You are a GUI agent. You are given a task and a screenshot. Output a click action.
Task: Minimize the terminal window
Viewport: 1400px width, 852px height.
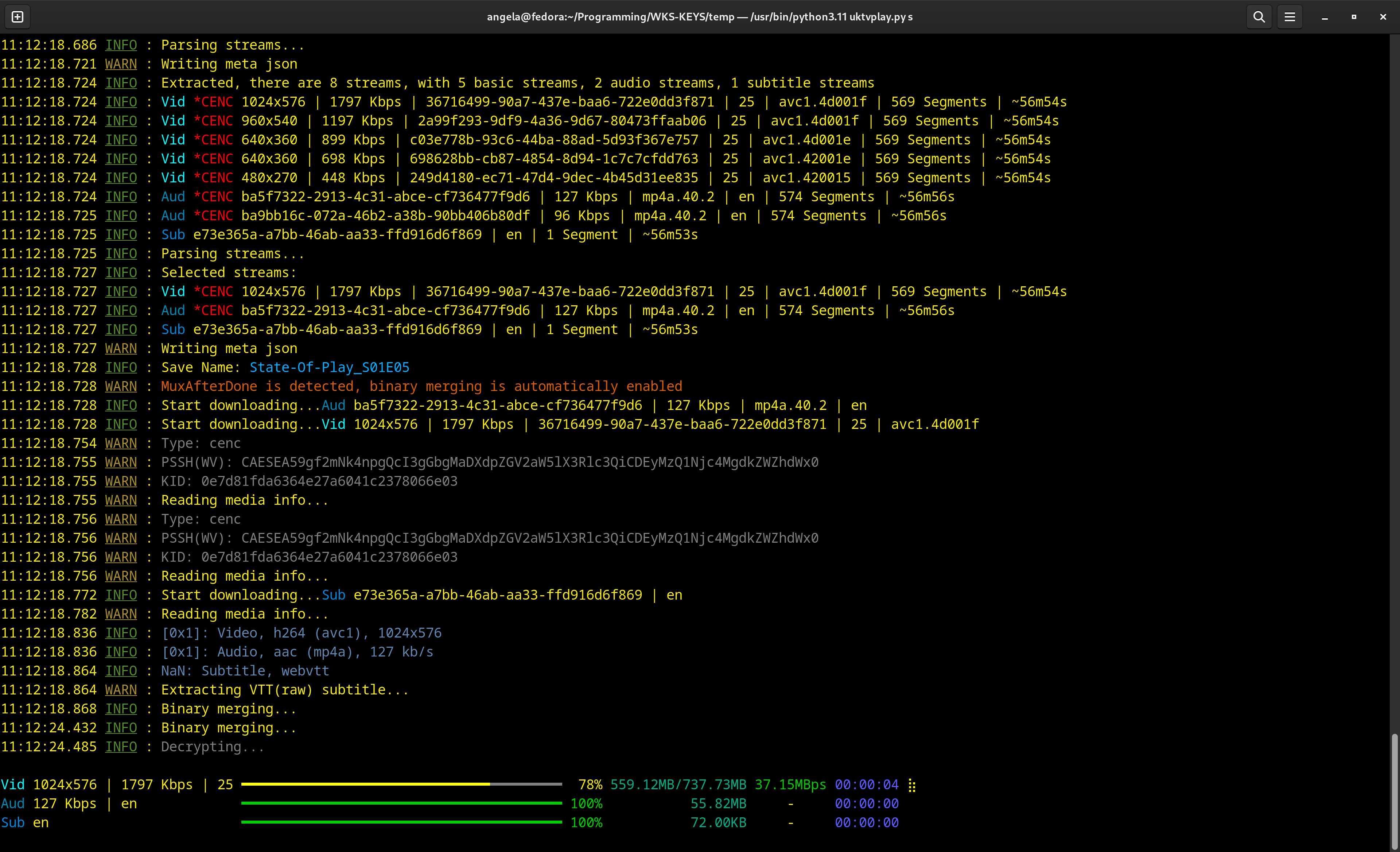[x=1325, y=17]
